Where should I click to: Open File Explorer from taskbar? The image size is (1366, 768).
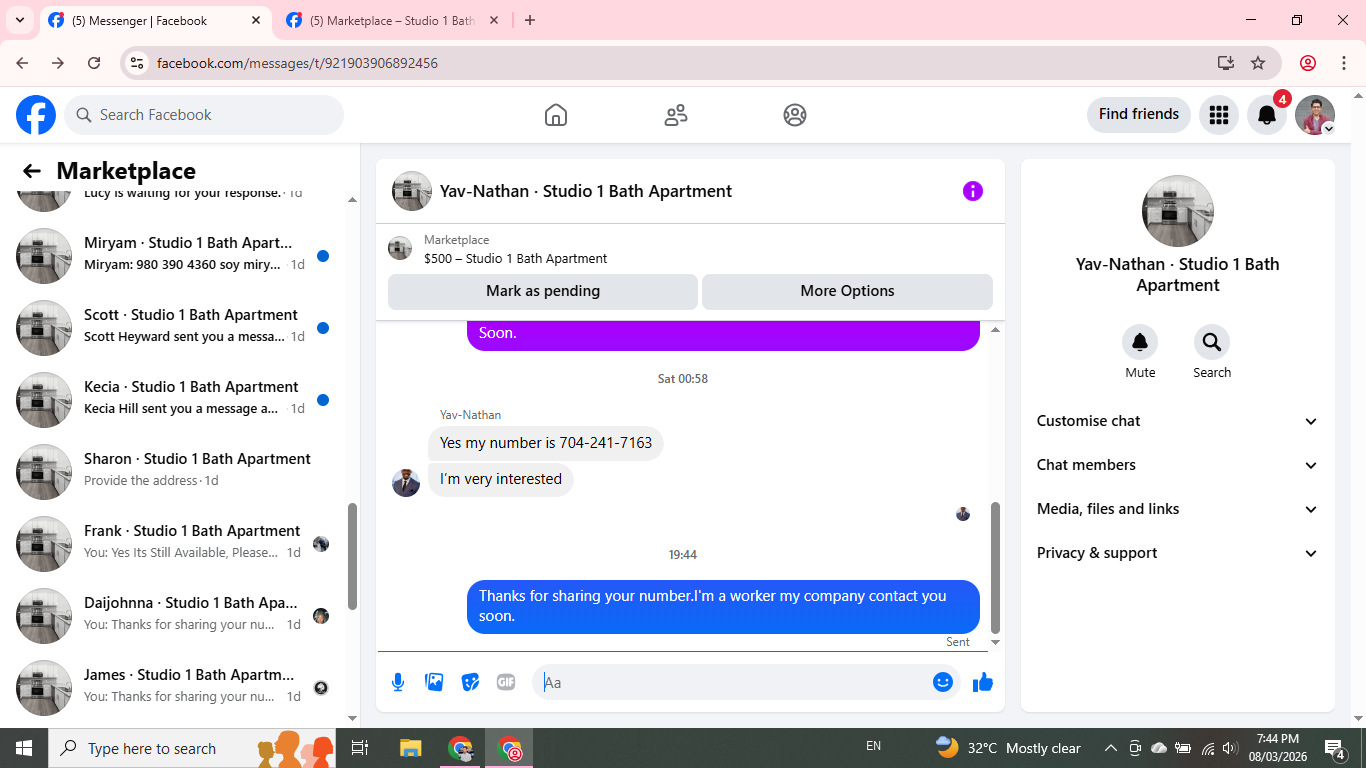[x=410, y=748]
